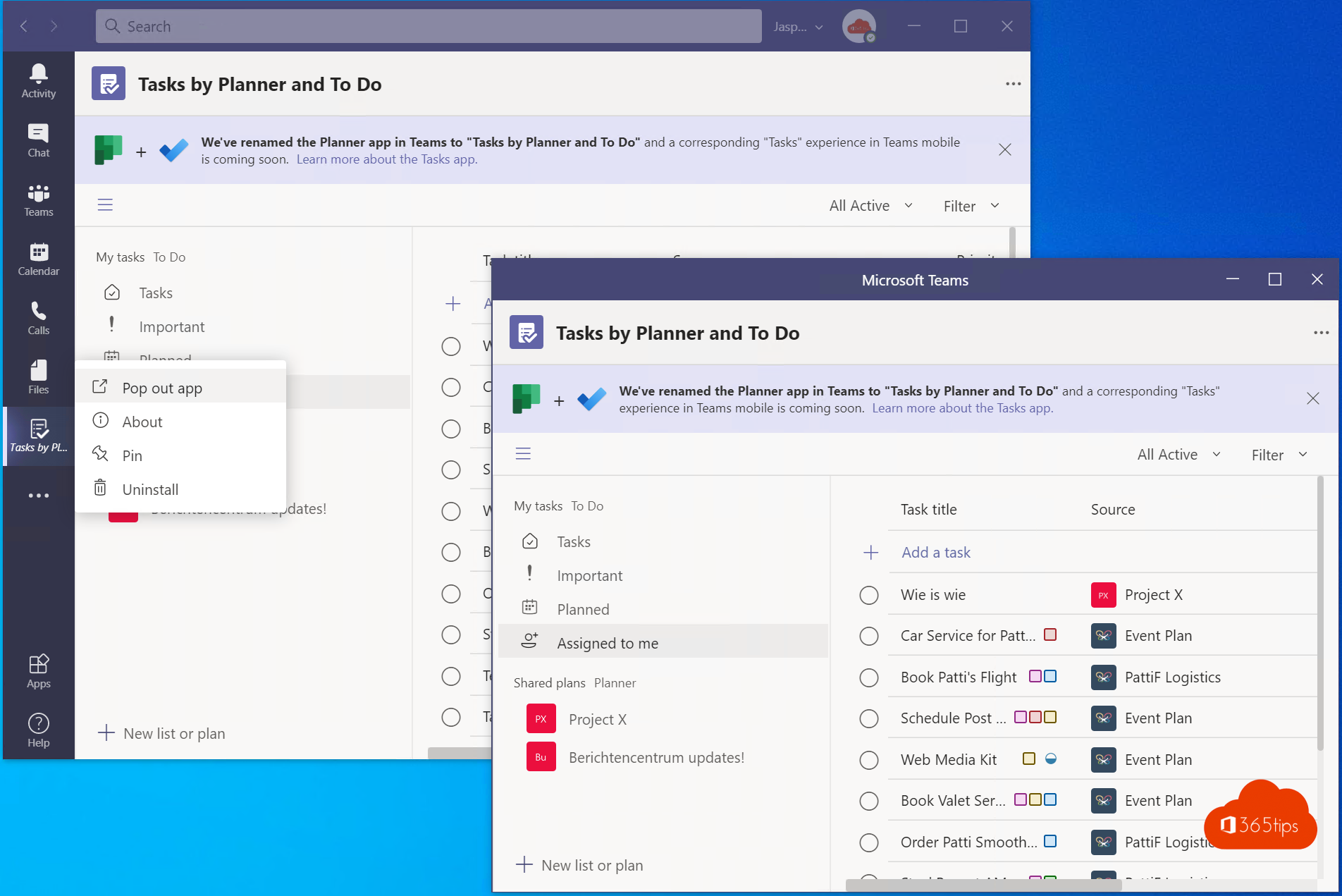Complete the Web Media Kit task
1342x896 pixels.
(868, 759)
